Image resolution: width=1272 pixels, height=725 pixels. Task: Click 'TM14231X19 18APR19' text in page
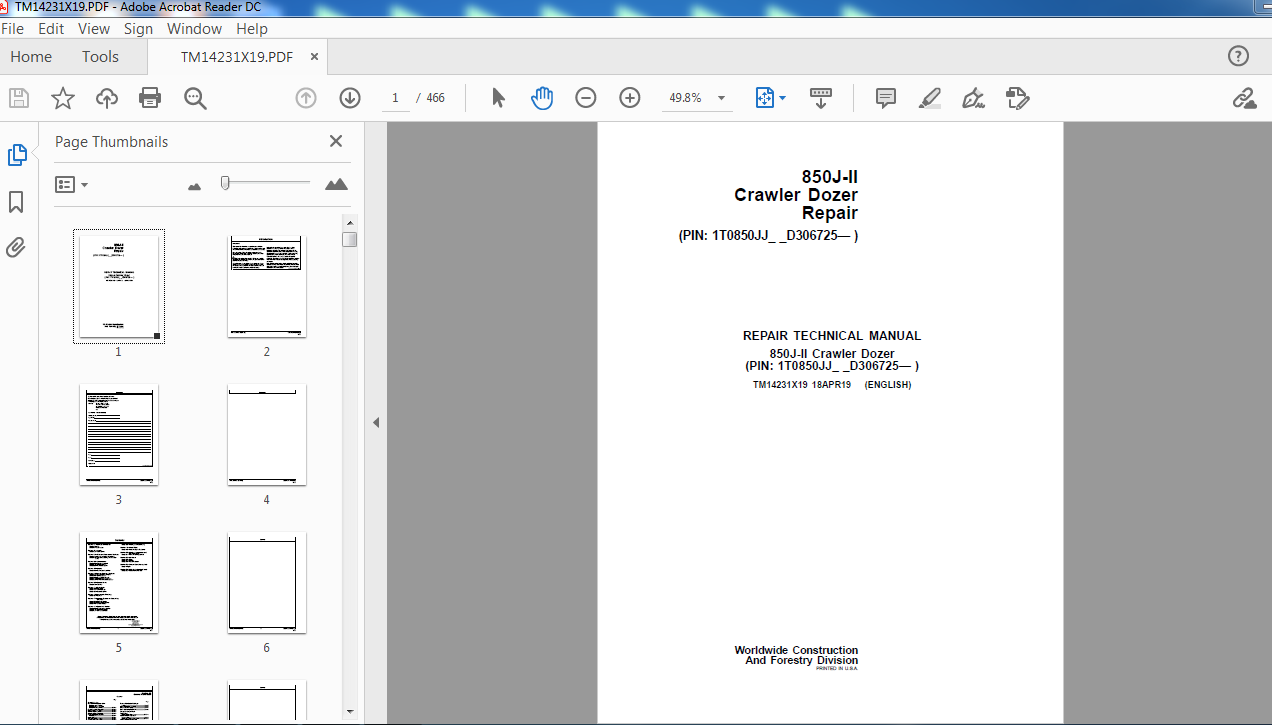[802, 385]
